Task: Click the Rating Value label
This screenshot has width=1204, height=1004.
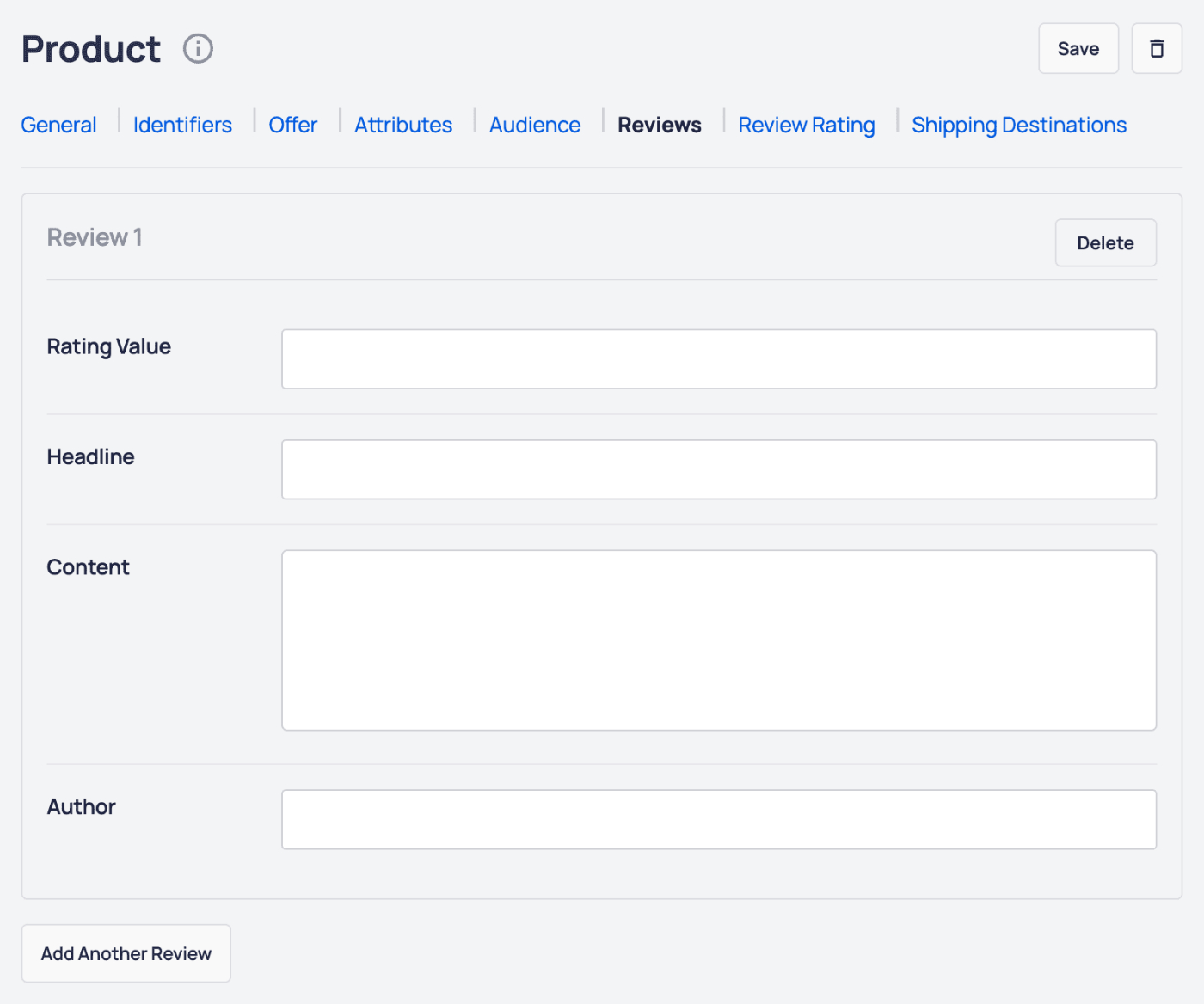Action: click(x=109, y=346)
